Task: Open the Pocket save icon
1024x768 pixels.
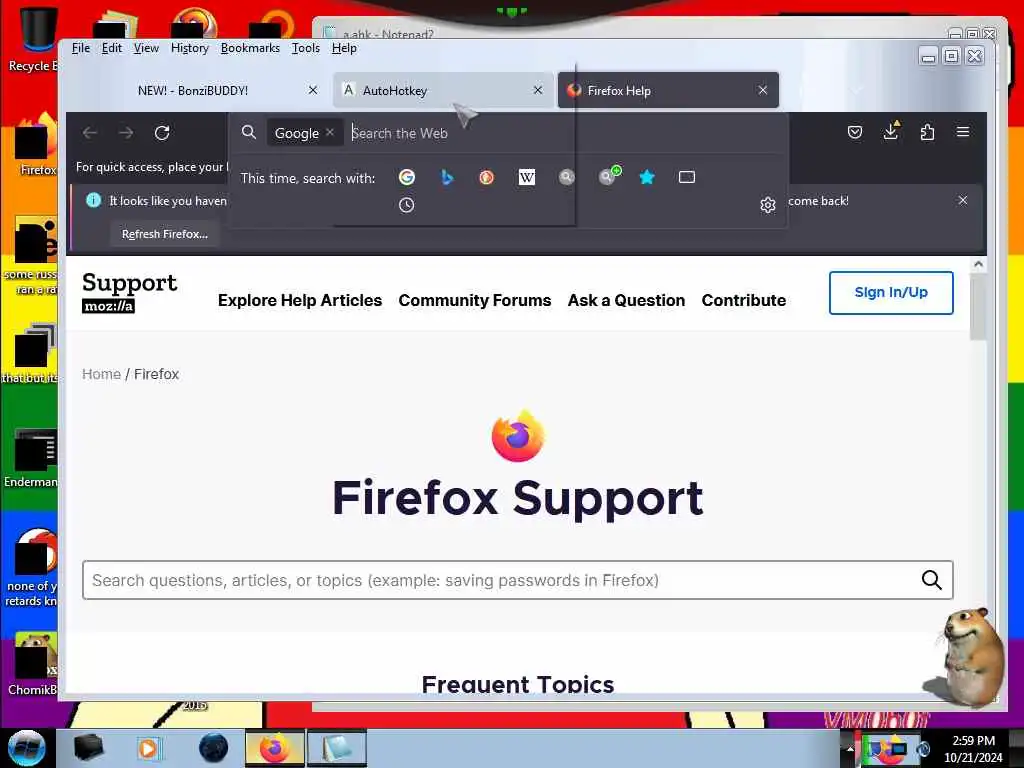Action: coord(855,132)
